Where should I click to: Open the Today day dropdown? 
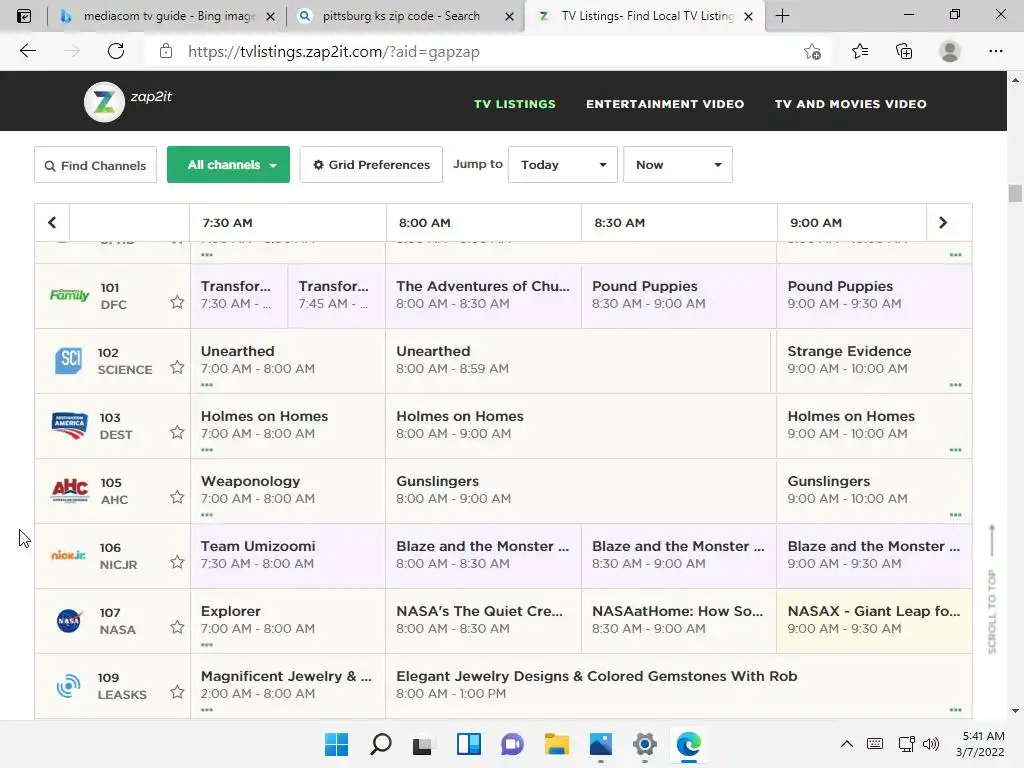pos(562,165)
